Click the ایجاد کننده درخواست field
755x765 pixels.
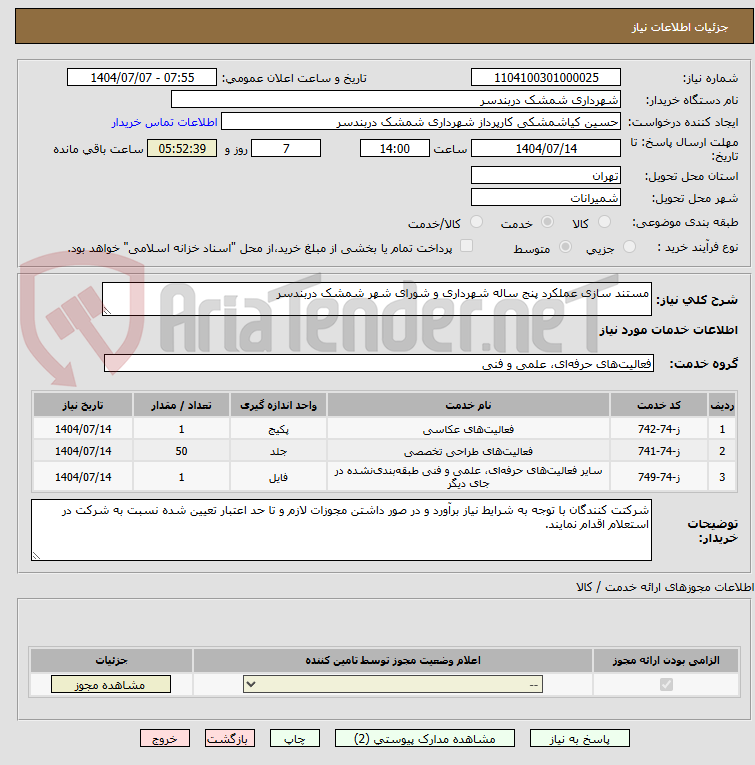point(420,122)
